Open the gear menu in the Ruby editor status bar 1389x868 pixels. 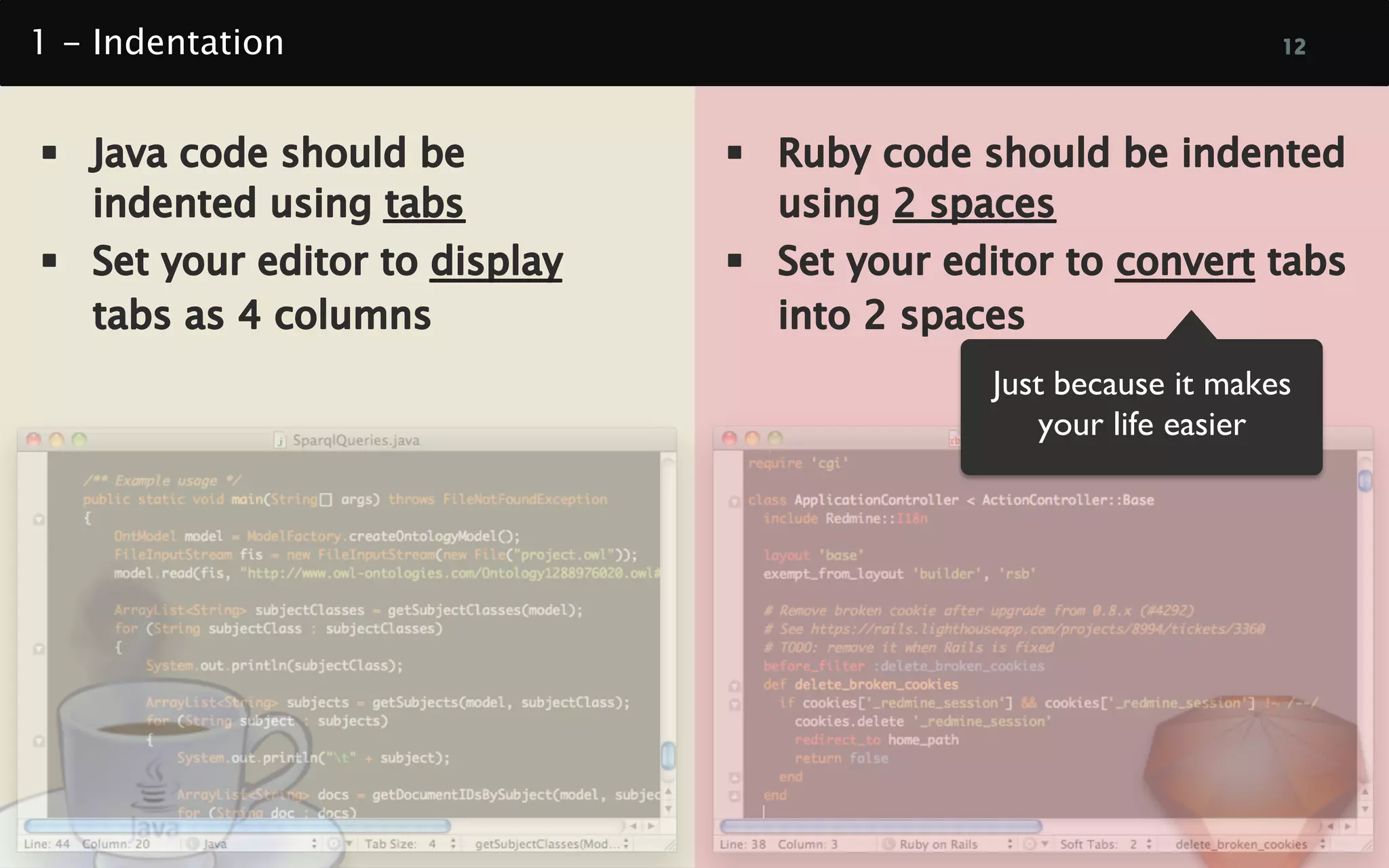coord(1030,844)
